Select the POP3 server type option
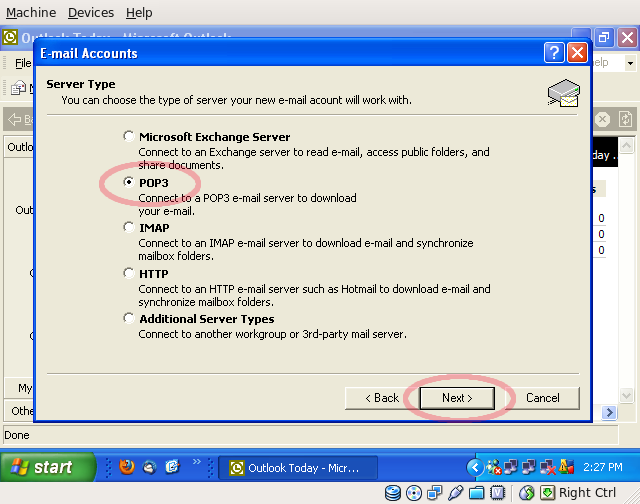 129,182
